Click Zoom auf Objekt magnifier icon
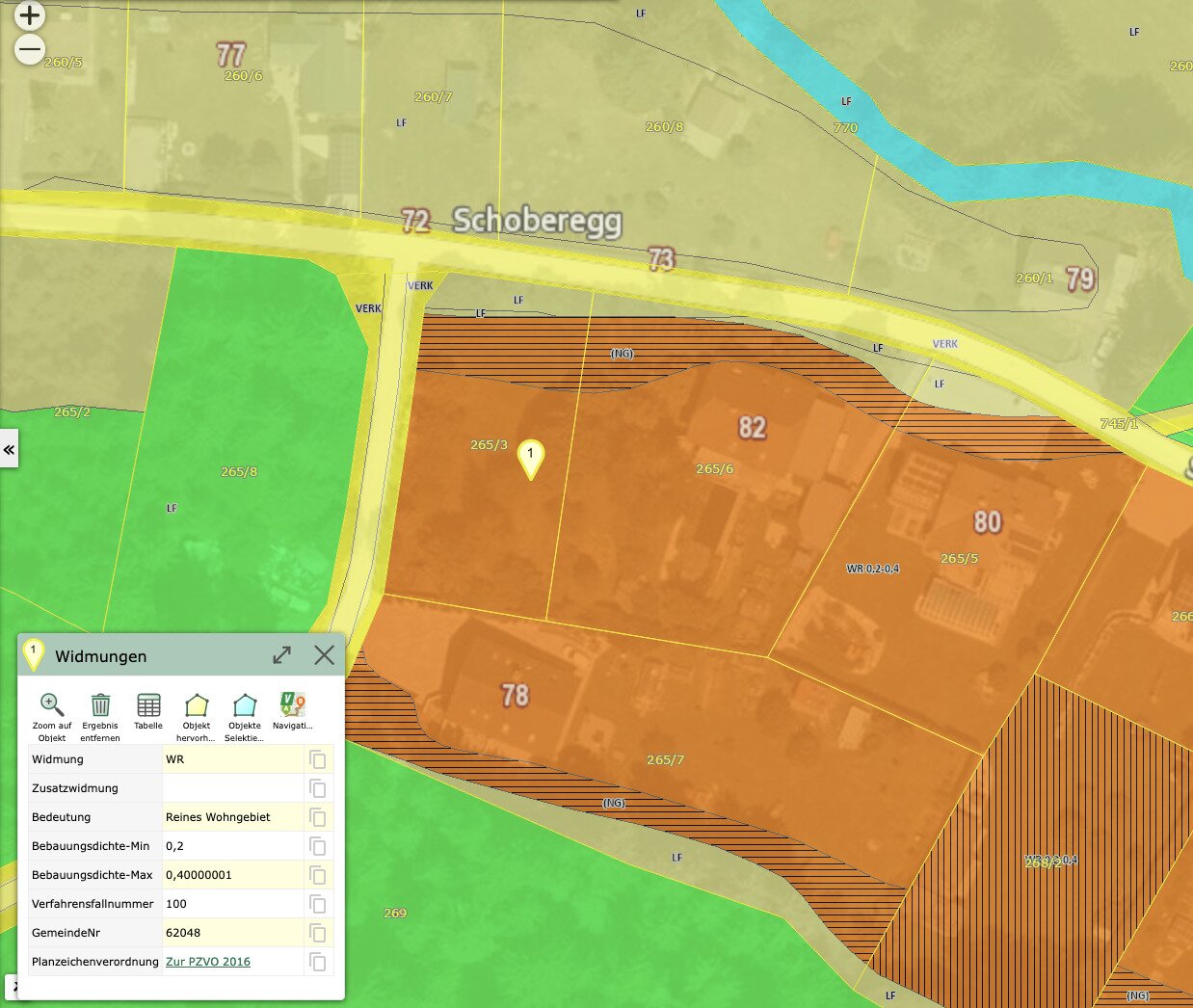Screen dimensions: 1193x1008 pos(52,705)
